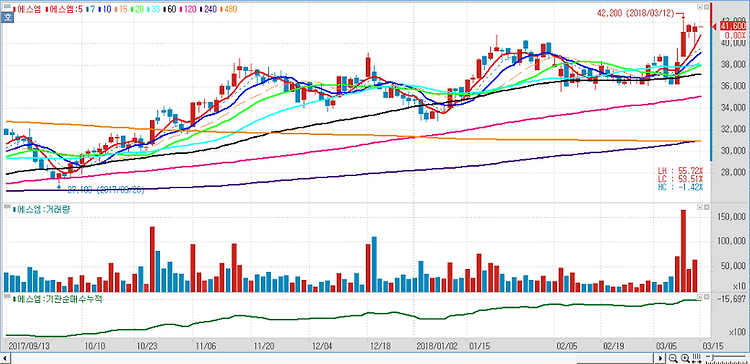
Task: Select the 240-day moving average legend
Action: 209,9
